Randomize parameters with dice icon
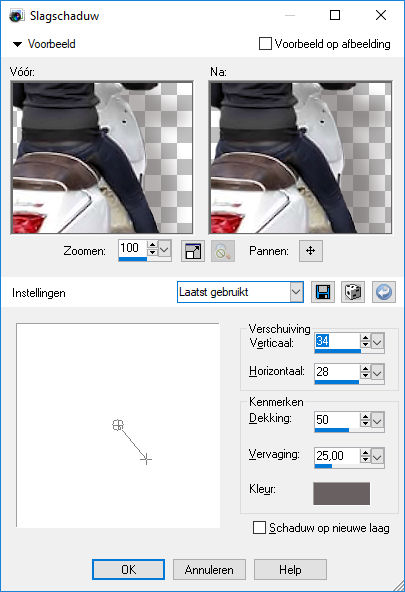405x592 pixels. pyautogui.click(x=353, y=292)
